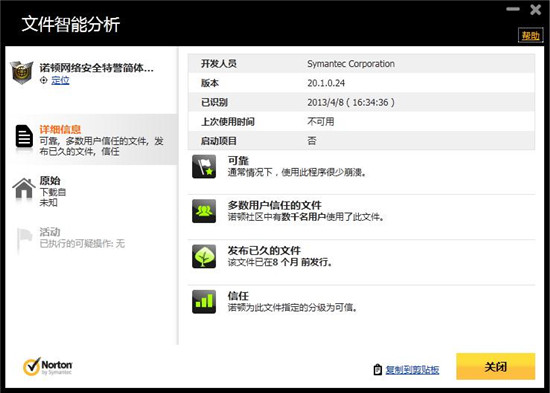Click the 发布已久的文件 tree icon
The height and width of the screenshot is (393, 550).
[204, 257]
